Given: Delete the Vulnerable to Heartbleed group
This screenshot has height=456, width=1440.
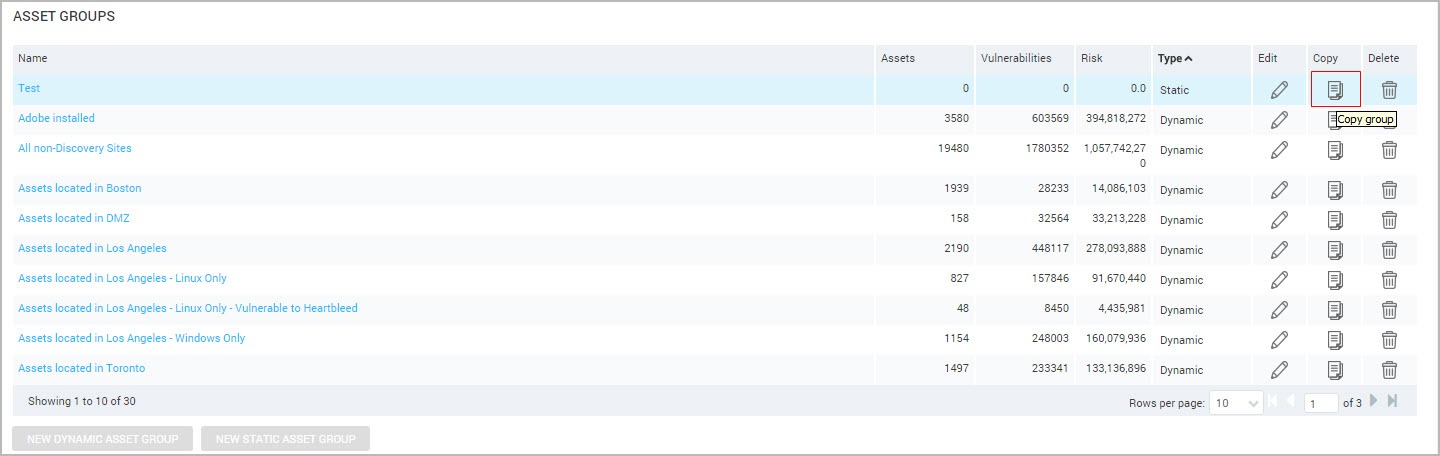Looking at the screenshot, I should [x=1389, y=310].
